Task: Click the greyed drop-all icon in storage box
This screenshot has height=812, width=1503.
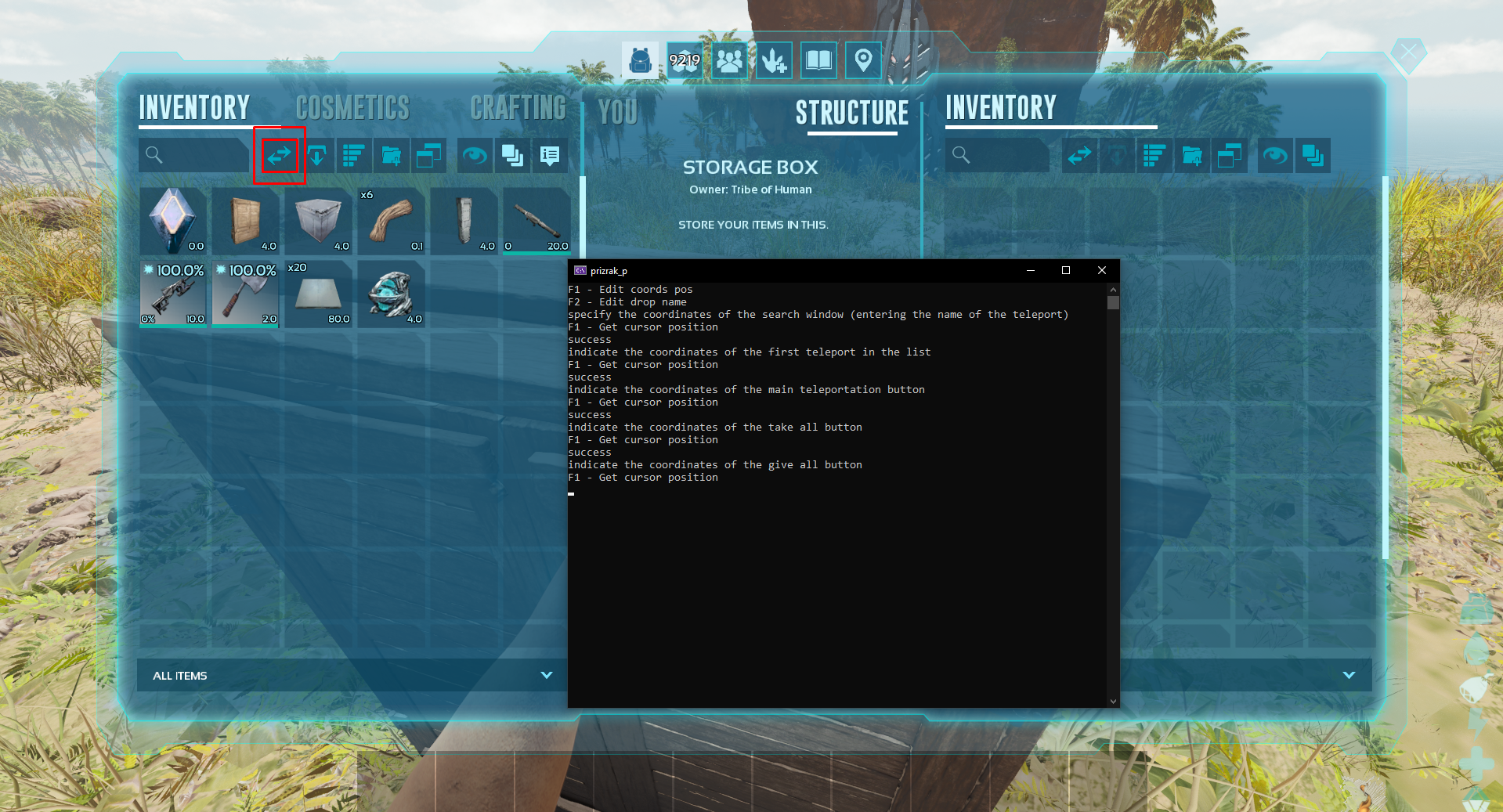Action: click(1118, 156)
